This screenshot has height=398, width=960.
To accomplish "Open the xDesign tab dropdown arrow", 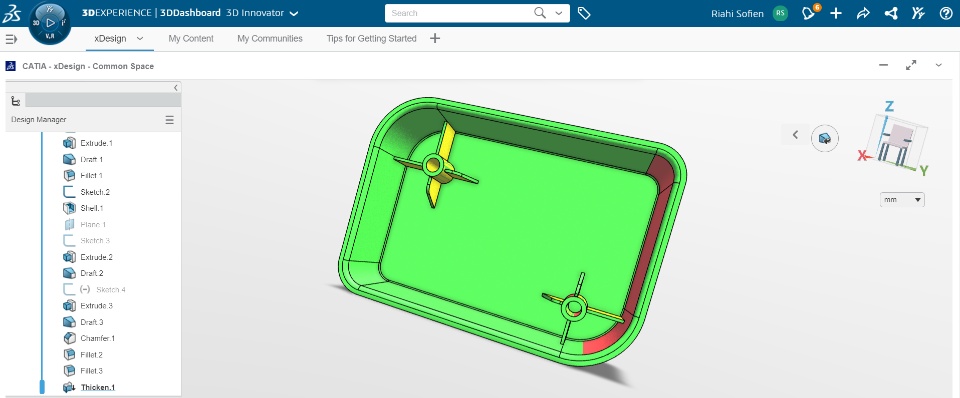I will 140,39.
